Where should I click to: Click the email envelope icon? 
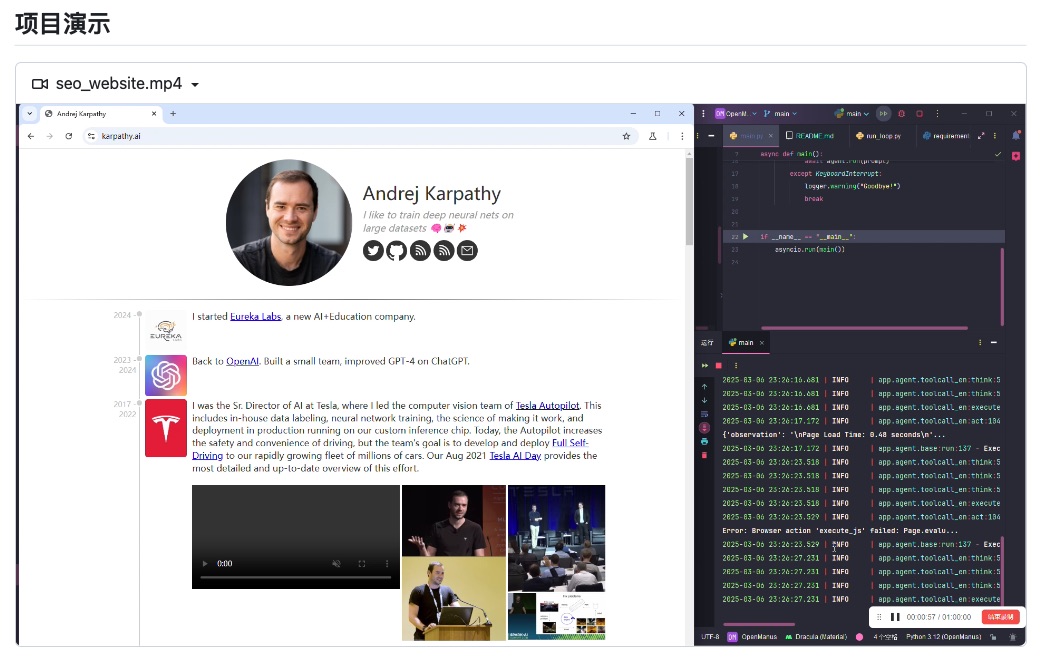(467, 251)
